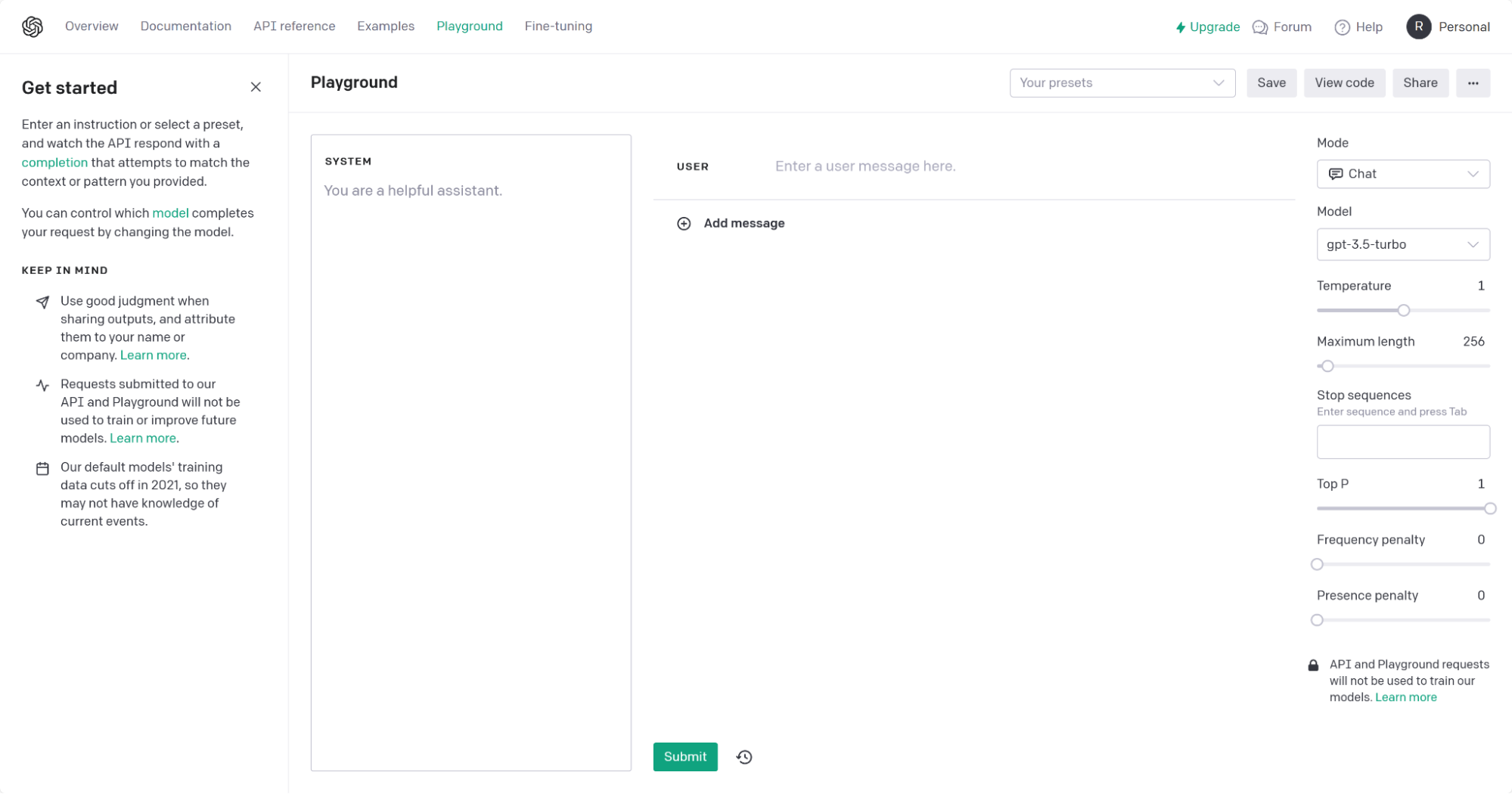Click 'Enter sequence and press Tab' hint
The width and height of the screenshot is (1512, 794).
[x=1391, y=412]
